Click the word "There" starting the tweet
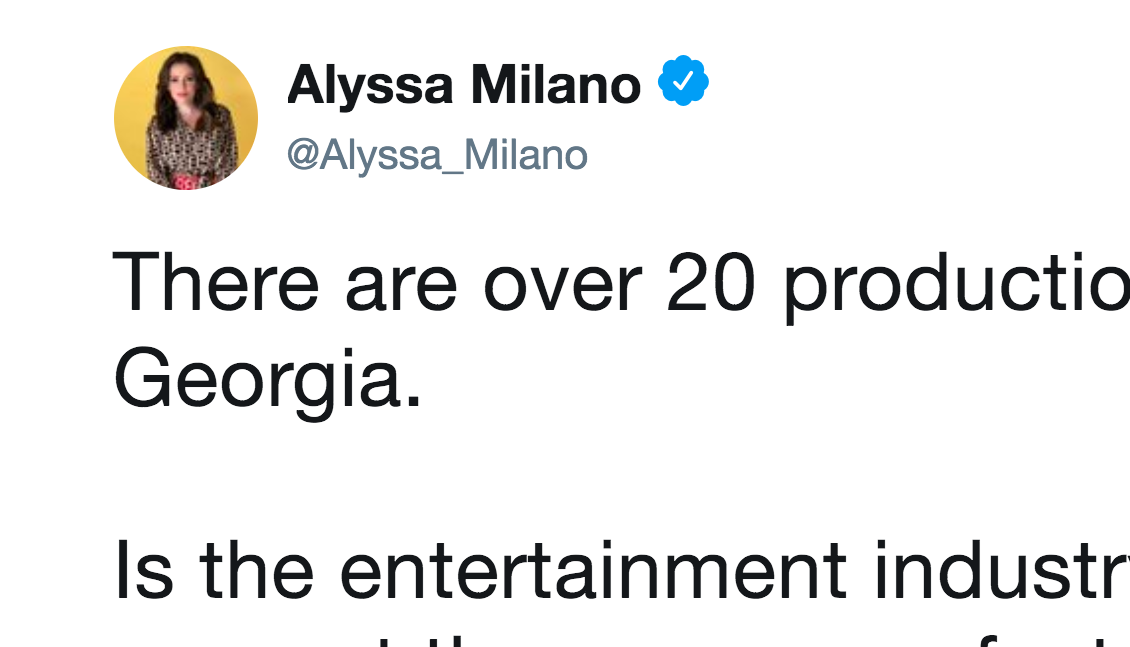The image size is (1130, 647). [216, 282]
